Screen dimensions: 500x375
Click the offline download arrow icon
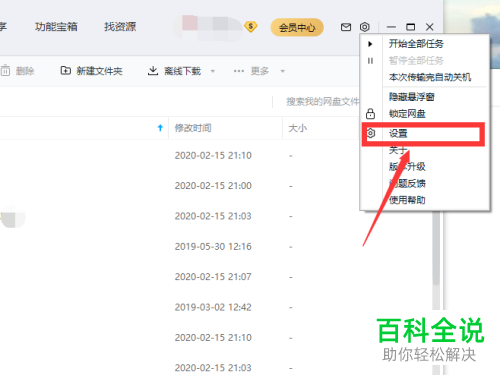click(x=153, y=71)
